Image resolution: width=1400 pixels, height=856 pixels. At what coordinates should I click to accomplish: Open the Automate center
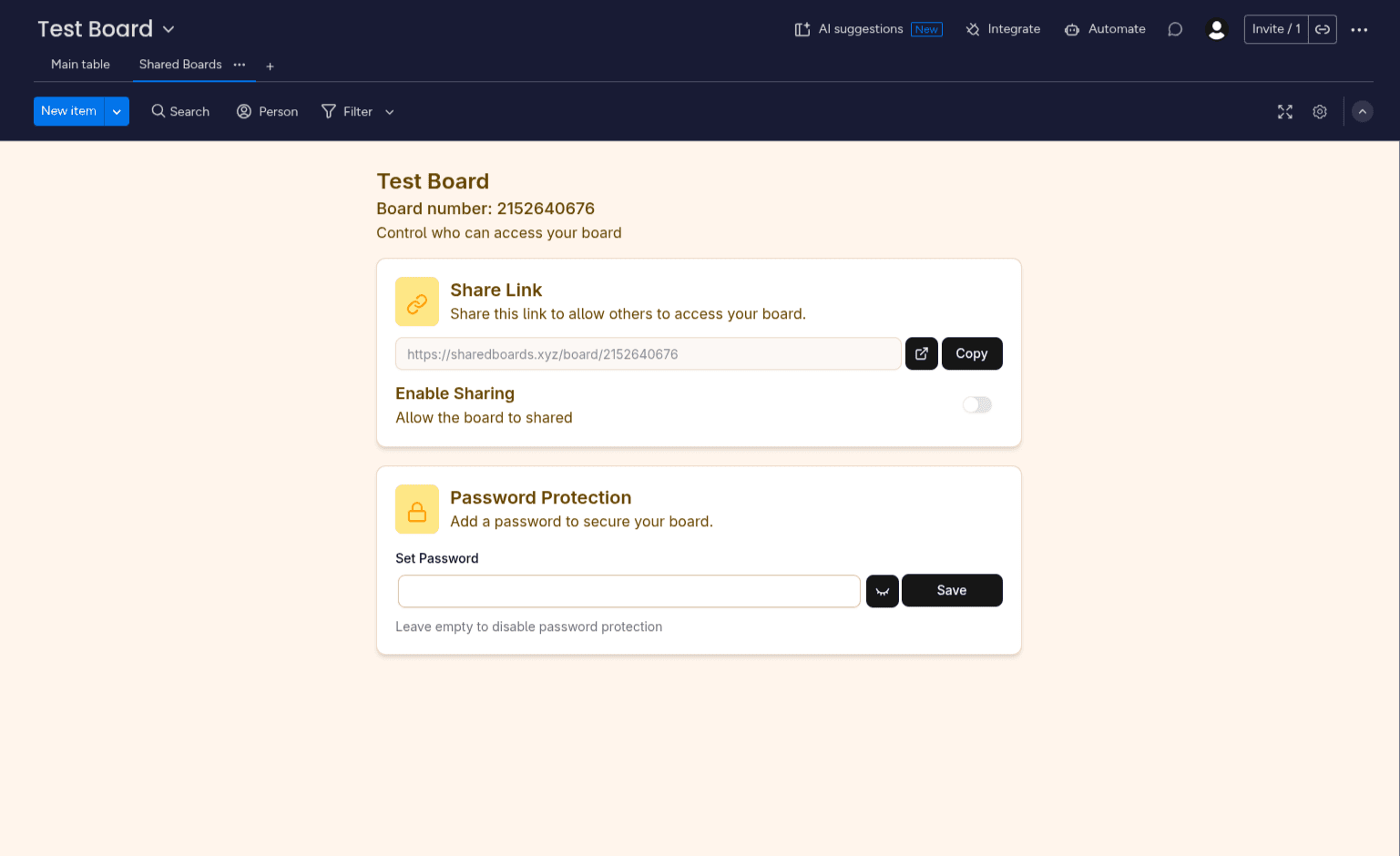pos(1105,29)
